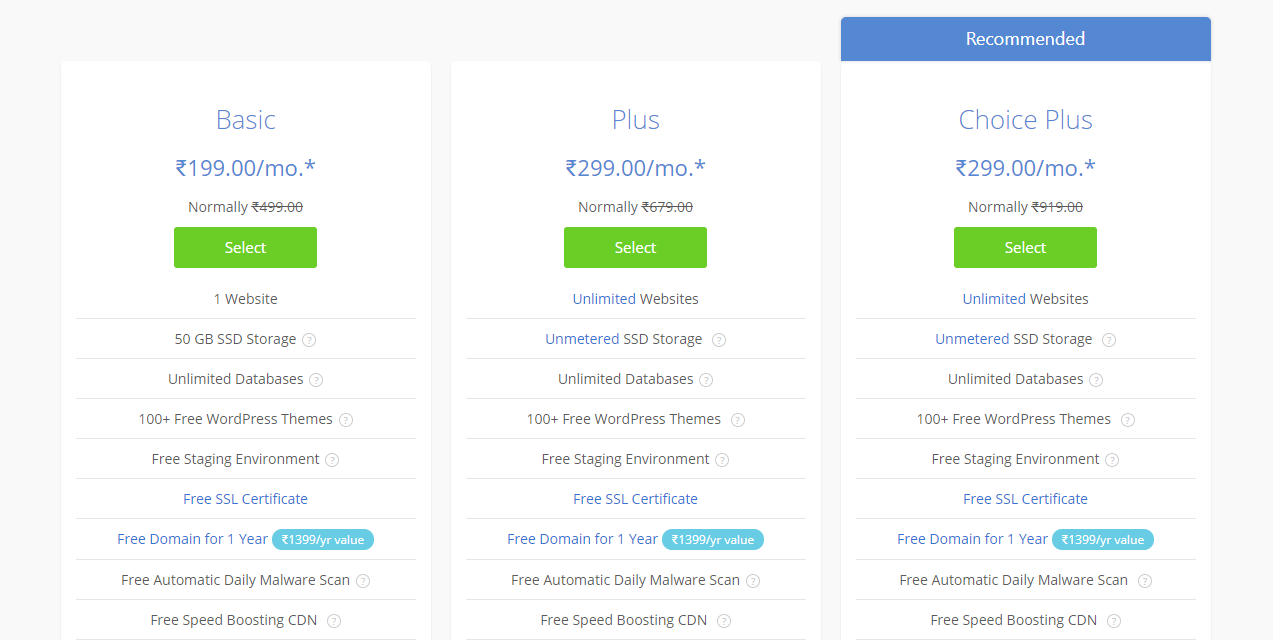
Task: Open help icon for Choice Plus Malware Scan
Action: 1145,581
